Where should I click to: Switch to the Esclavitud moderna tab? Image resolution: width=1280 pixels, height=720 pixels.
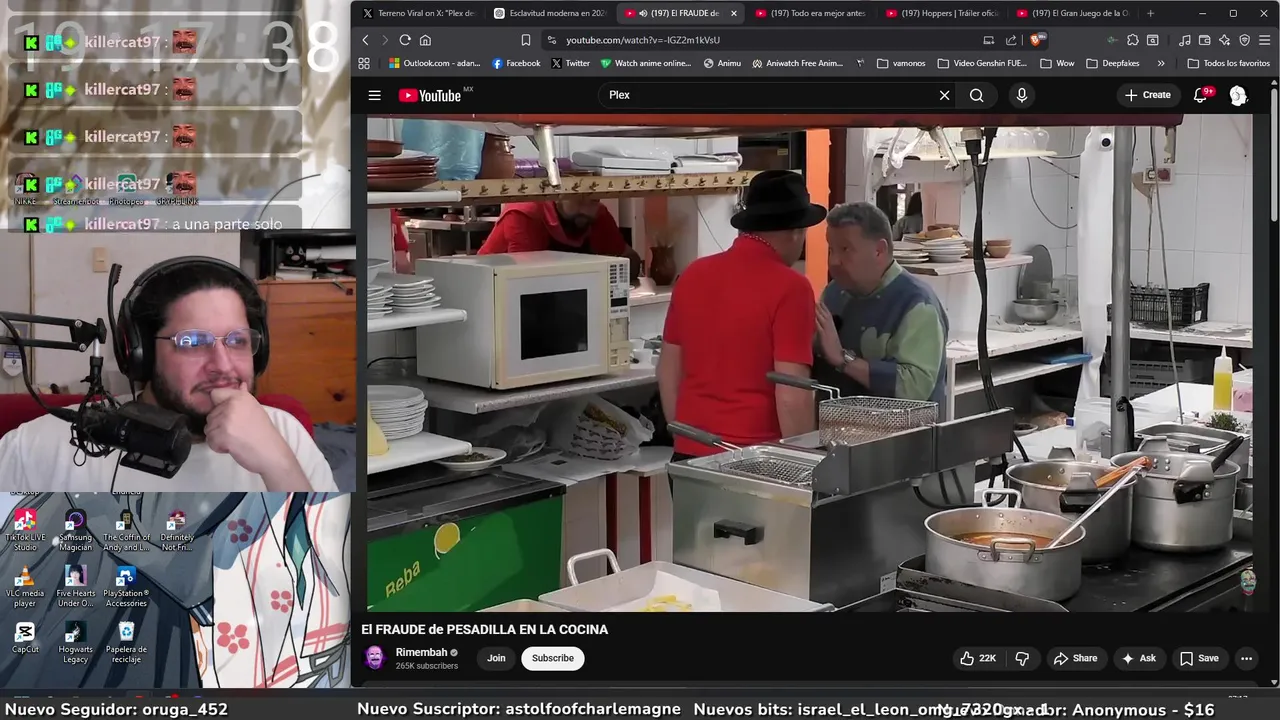[x=550, y=13]
